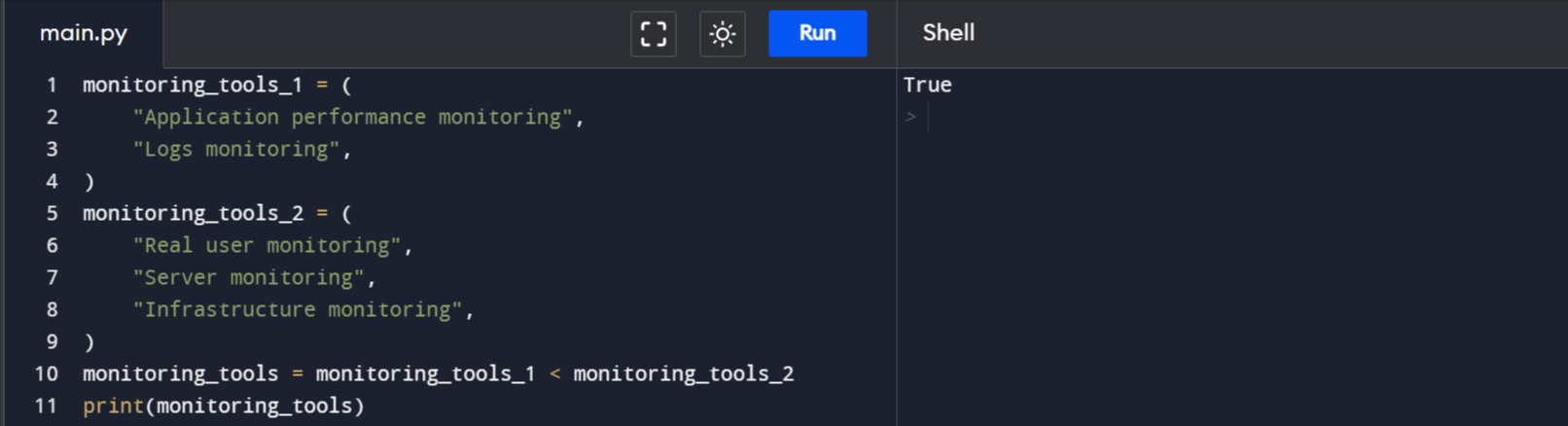Viewport: 1568px width, 426px height.
Task: Open the Shell tab
Action: click(948, 33)
